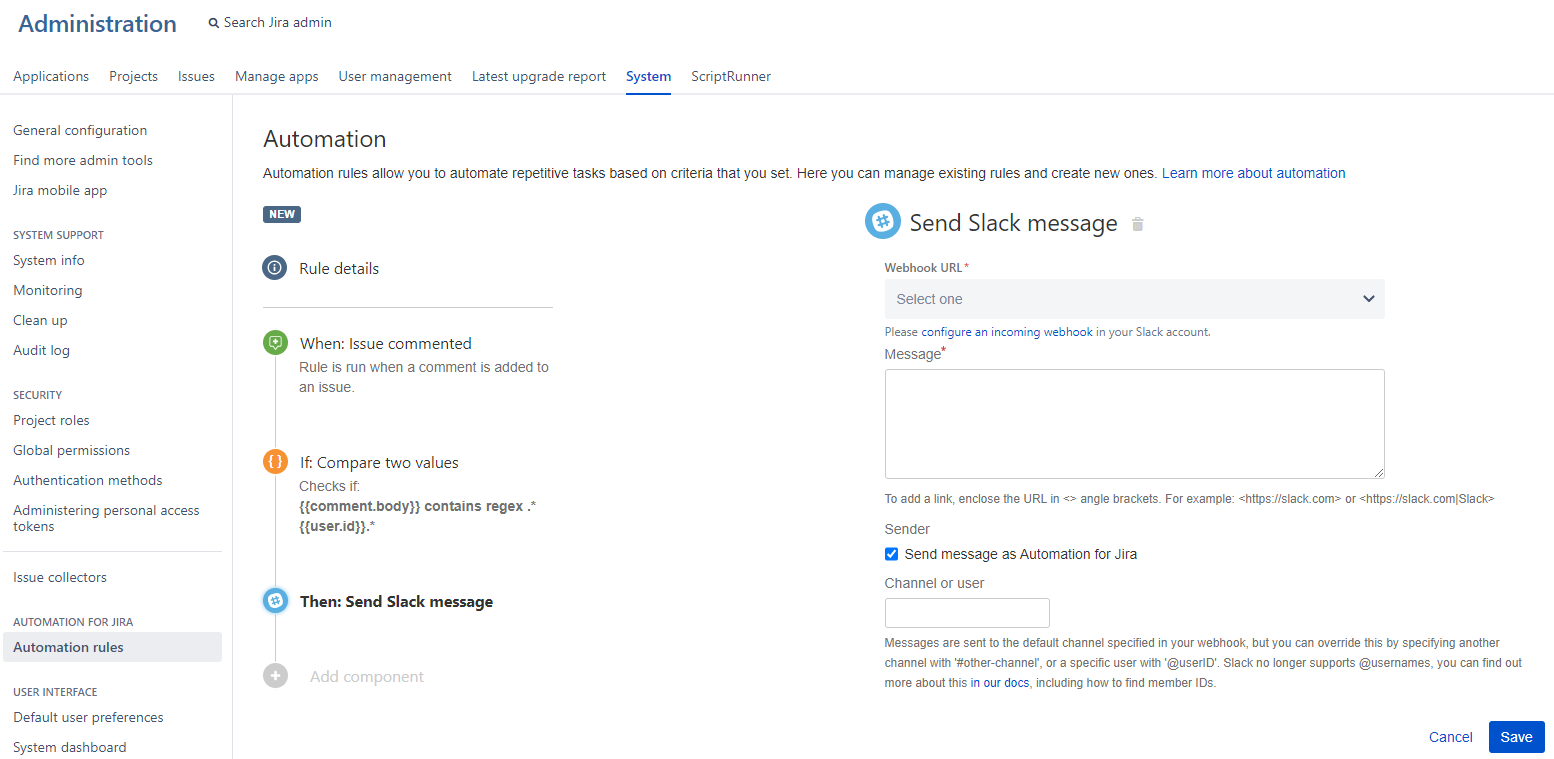Viewport: 1554px width, 759px height.
Task: Delete the Send Slack message component via trash icon
Action: coord(1137,224)
